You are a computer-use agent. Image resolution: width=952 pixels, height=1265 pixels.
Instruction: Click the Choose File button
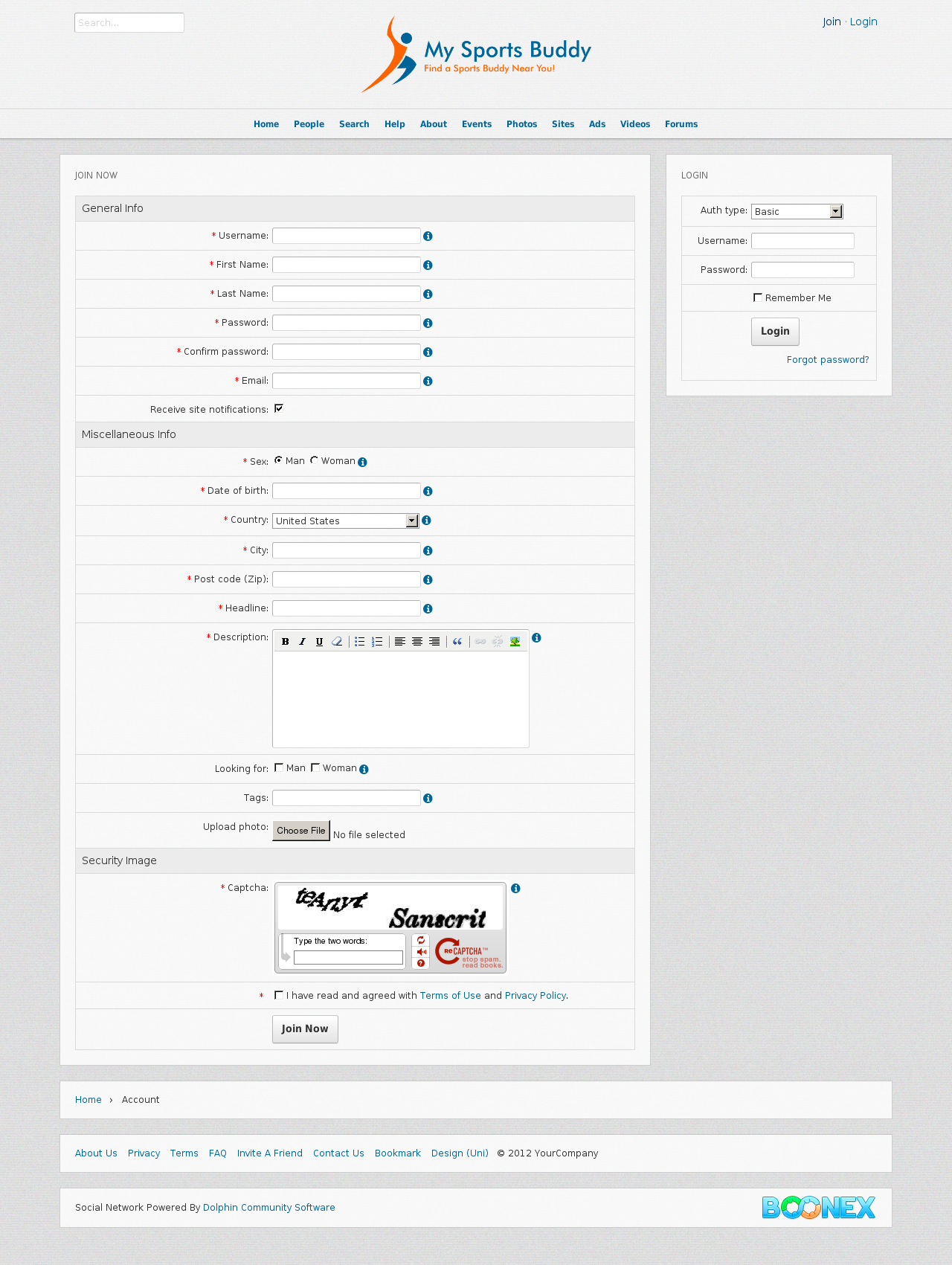point(301,831)
